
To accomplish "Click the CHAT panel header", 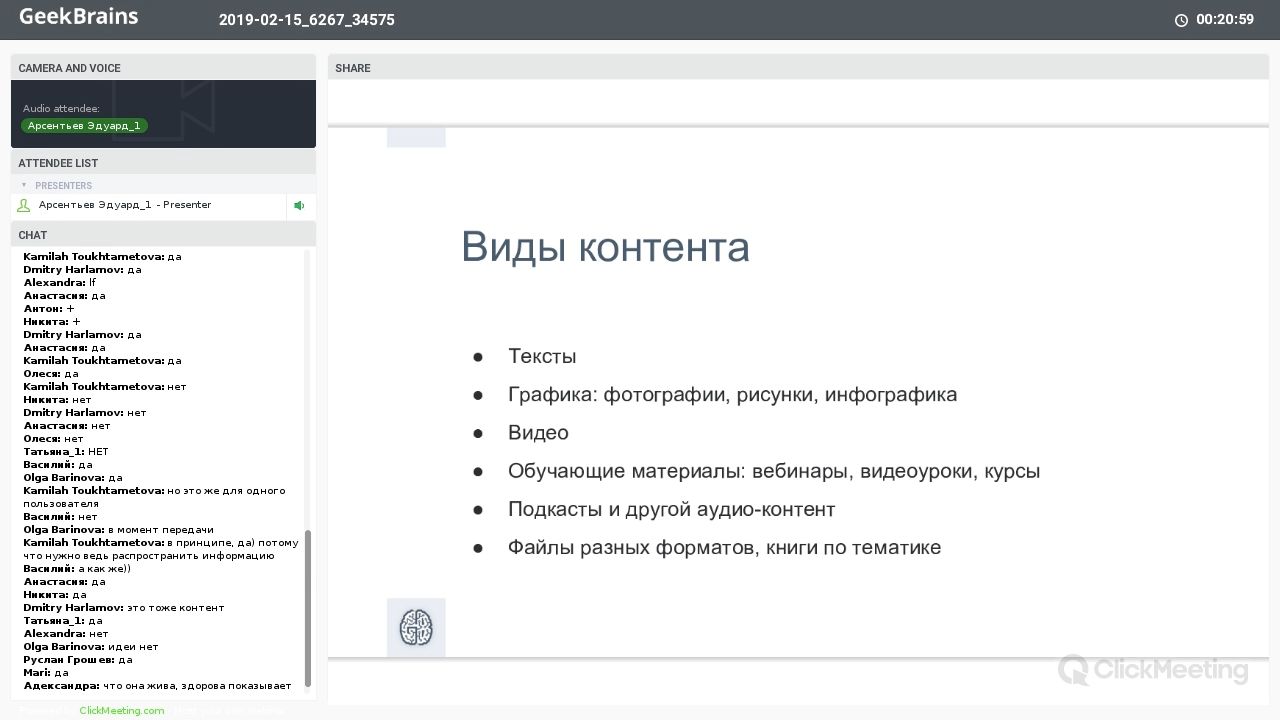I will pos(163,235).
